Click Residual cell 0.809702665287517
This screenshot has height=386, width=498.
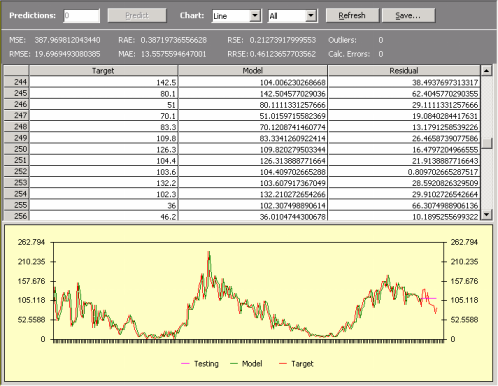[x=404, y=172]
